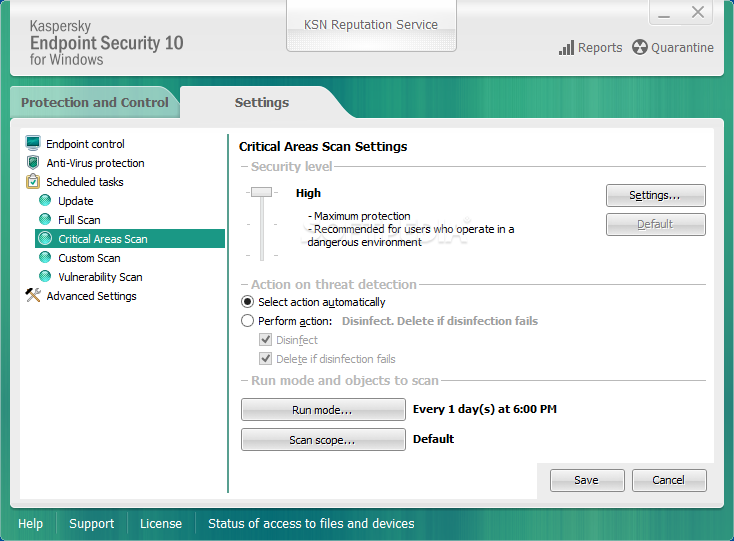Click 'Disinfect. Delete if disinfection fails' text

440,321
